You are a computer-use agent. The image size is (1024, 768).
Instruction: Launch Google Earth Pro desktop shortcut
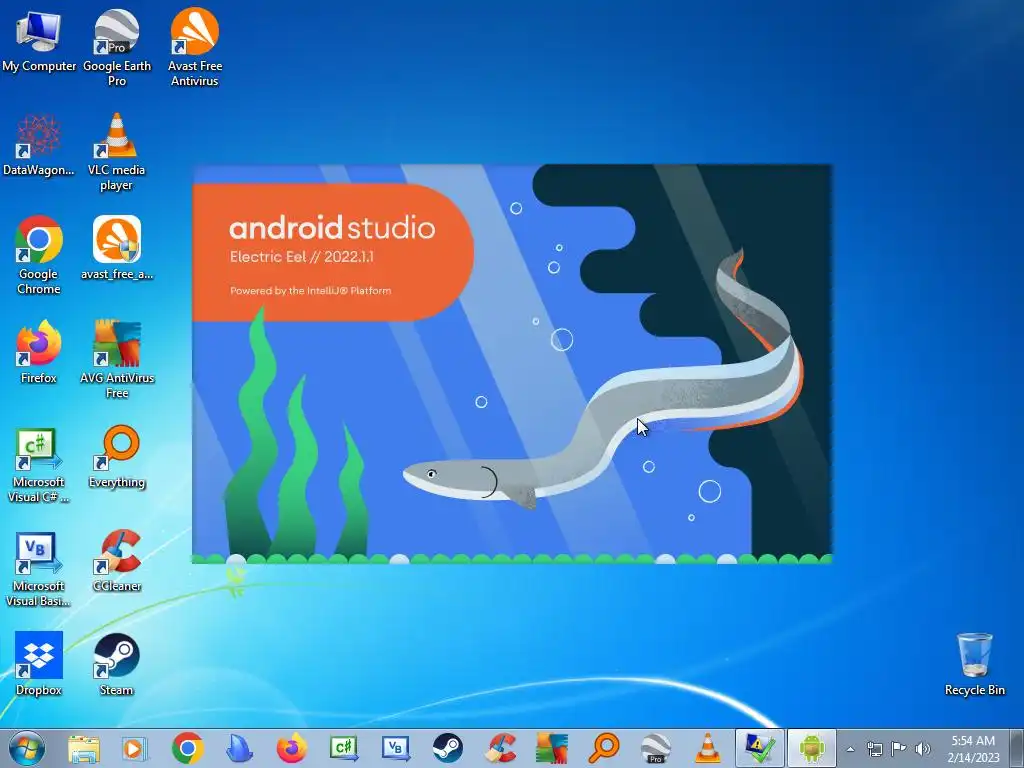[x=117, y=47]
